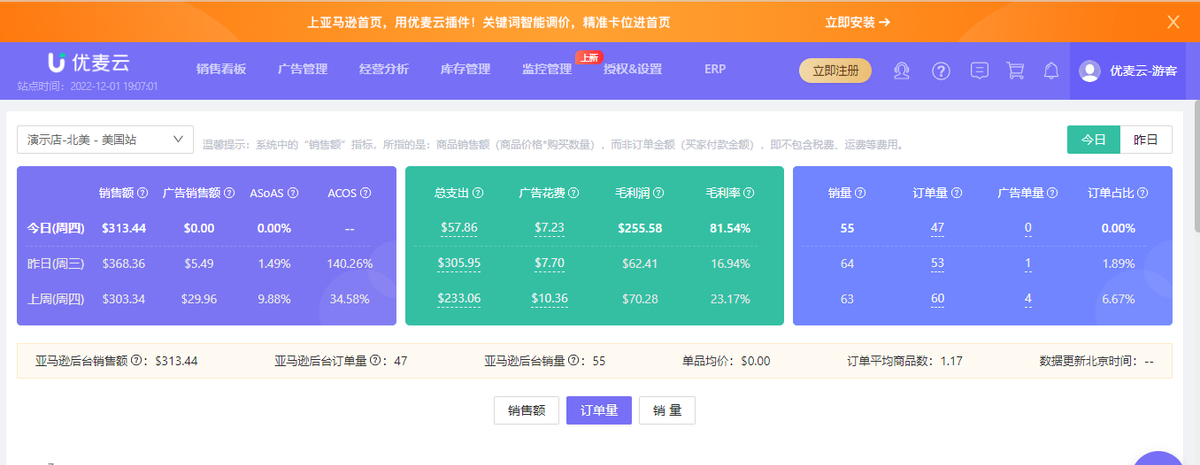This screenshot has width=1200, height=465.
Task: Switch to 昨日 view
Action: [x=1145, y=140]
